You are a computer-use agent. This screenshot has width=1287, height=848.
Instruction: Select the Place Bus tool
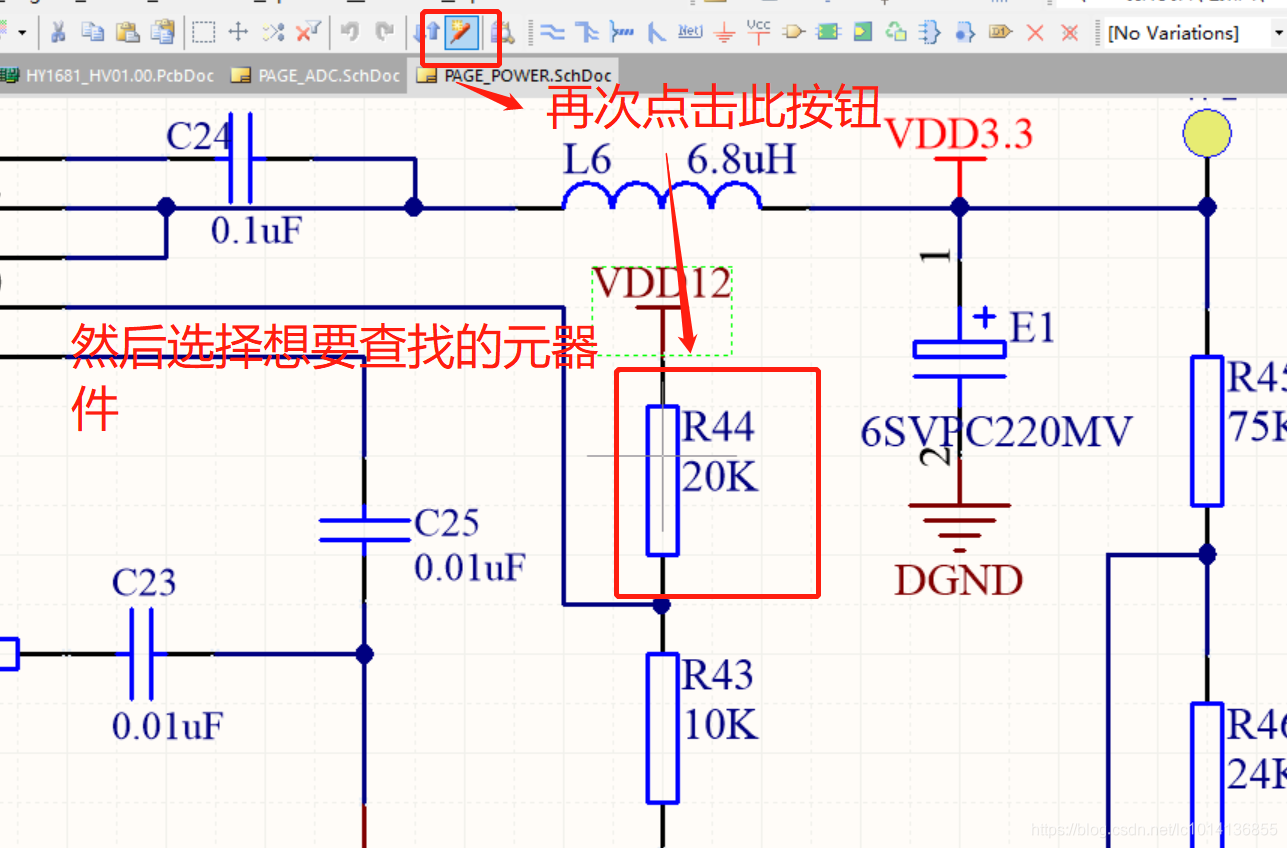coord(587,32)
